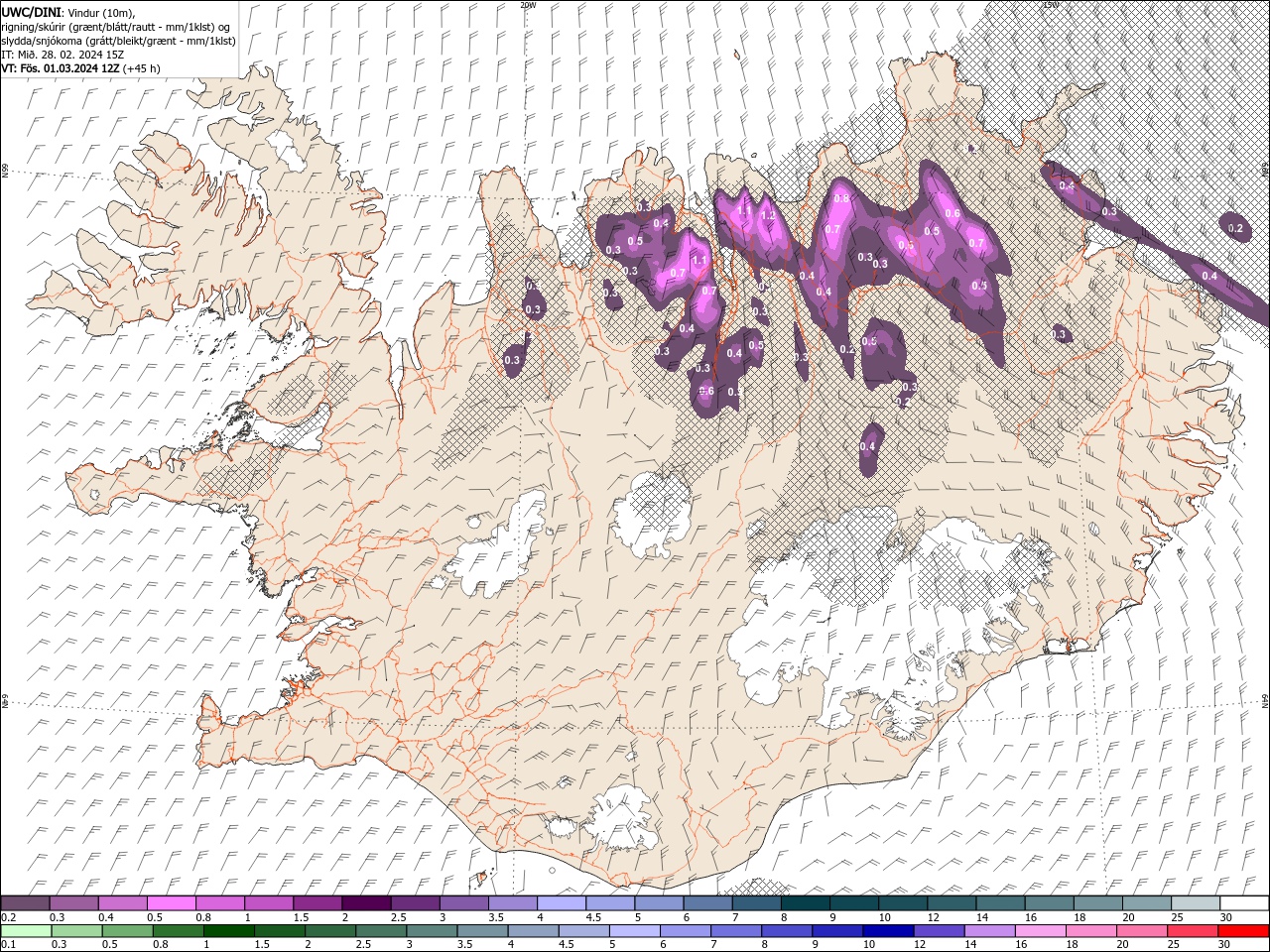Pick bright pink 0.5 swatch in upper legend row

171,903
